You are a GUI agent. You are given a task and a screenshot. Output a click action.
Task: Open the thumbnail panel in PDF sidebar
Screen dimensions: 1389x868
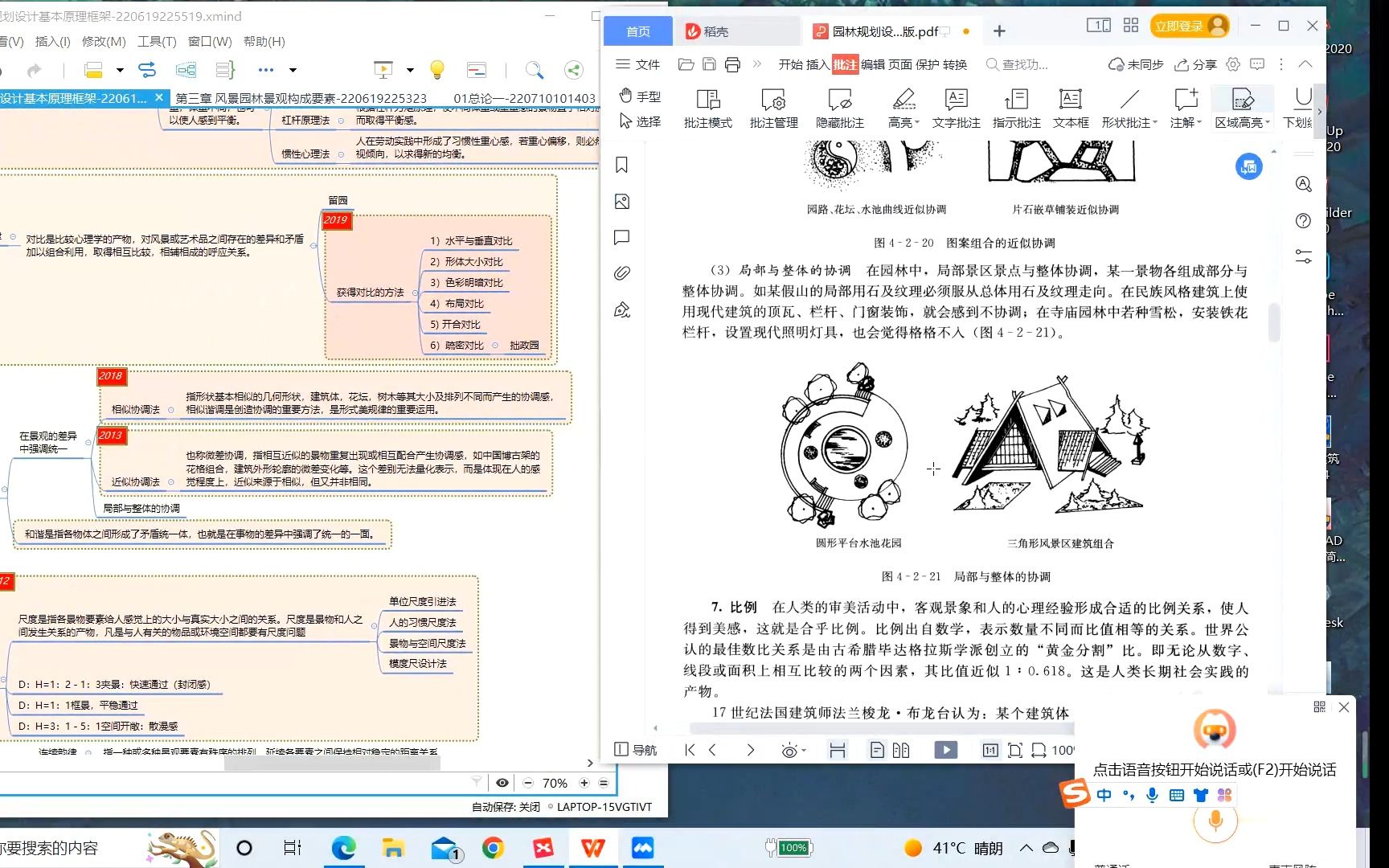tap(621, 202)
